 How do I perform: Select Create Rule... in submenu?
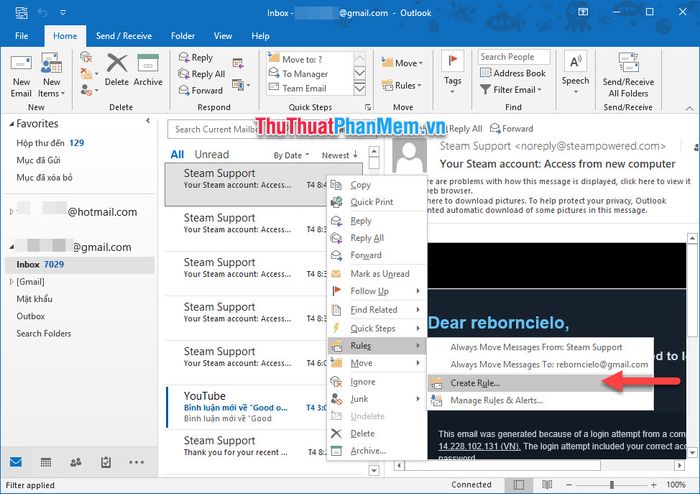click(540, 383)
